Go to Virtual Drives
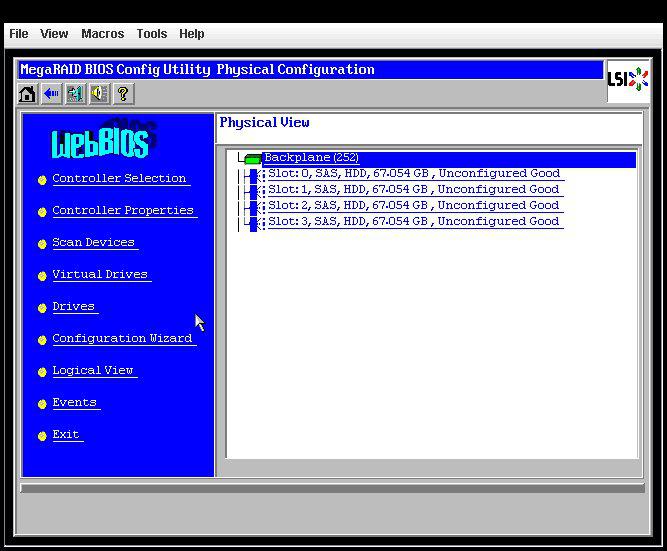 point(100,275)
